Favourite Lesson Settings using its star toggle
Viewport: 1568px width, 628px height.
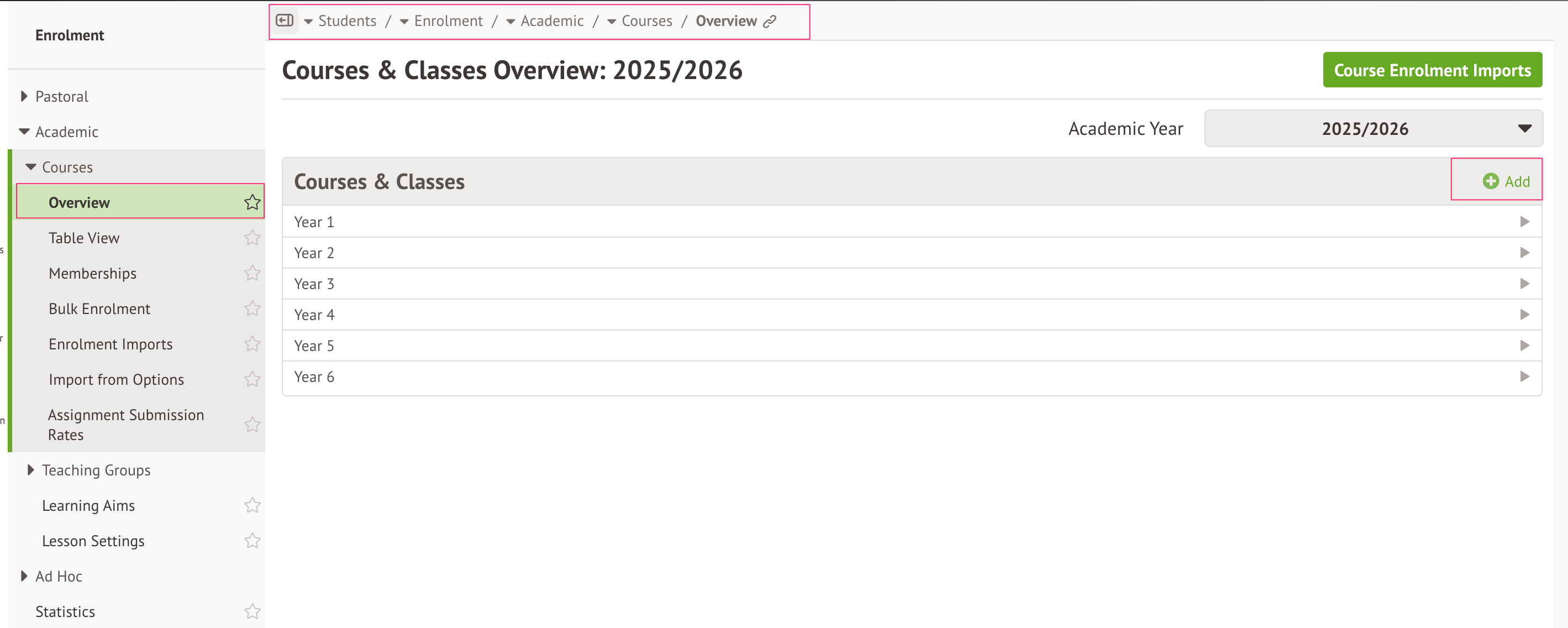pos(252,540)
